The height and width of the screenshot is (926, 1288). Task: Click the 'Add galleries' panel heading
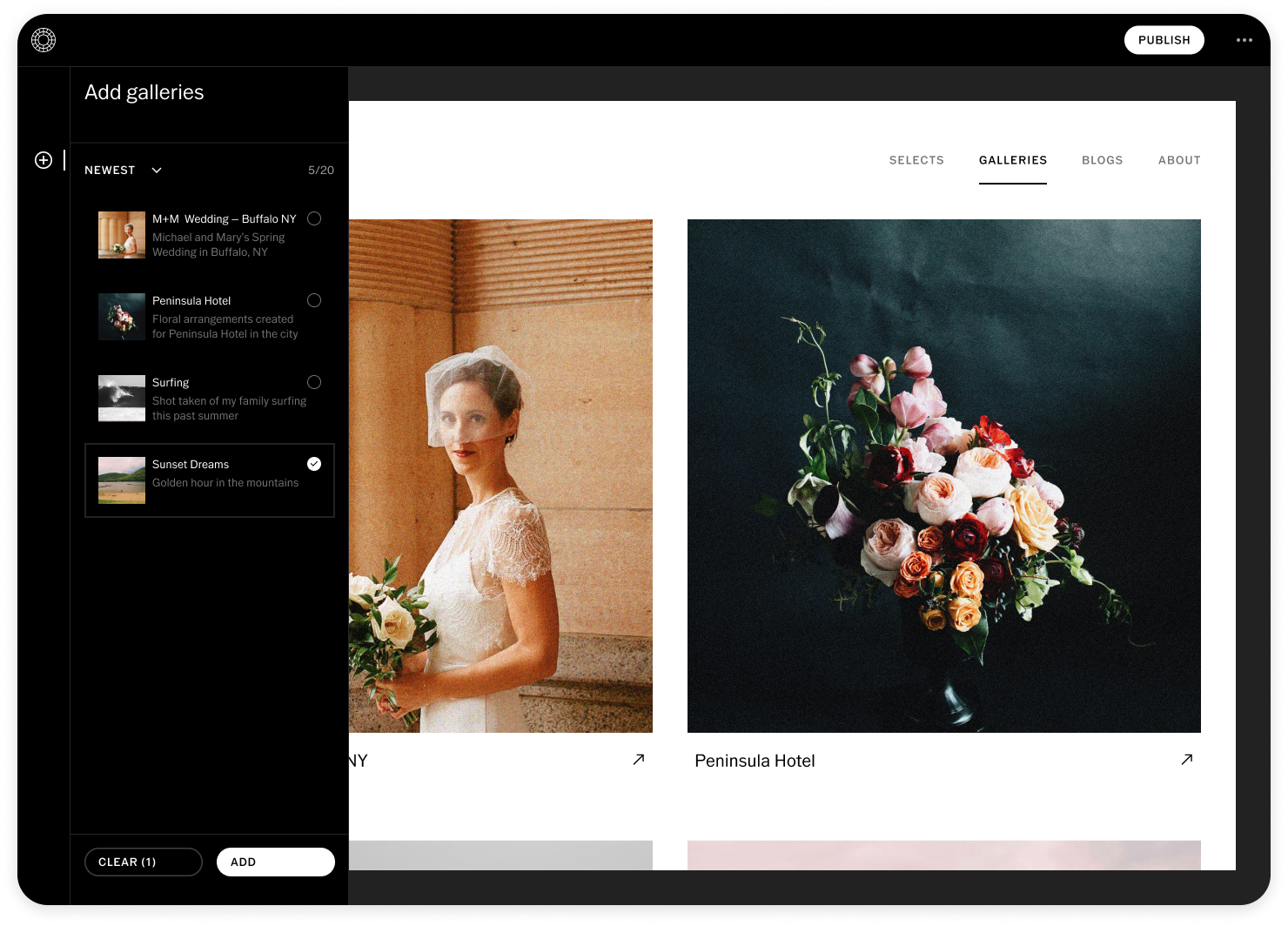[x=144, y=92]
